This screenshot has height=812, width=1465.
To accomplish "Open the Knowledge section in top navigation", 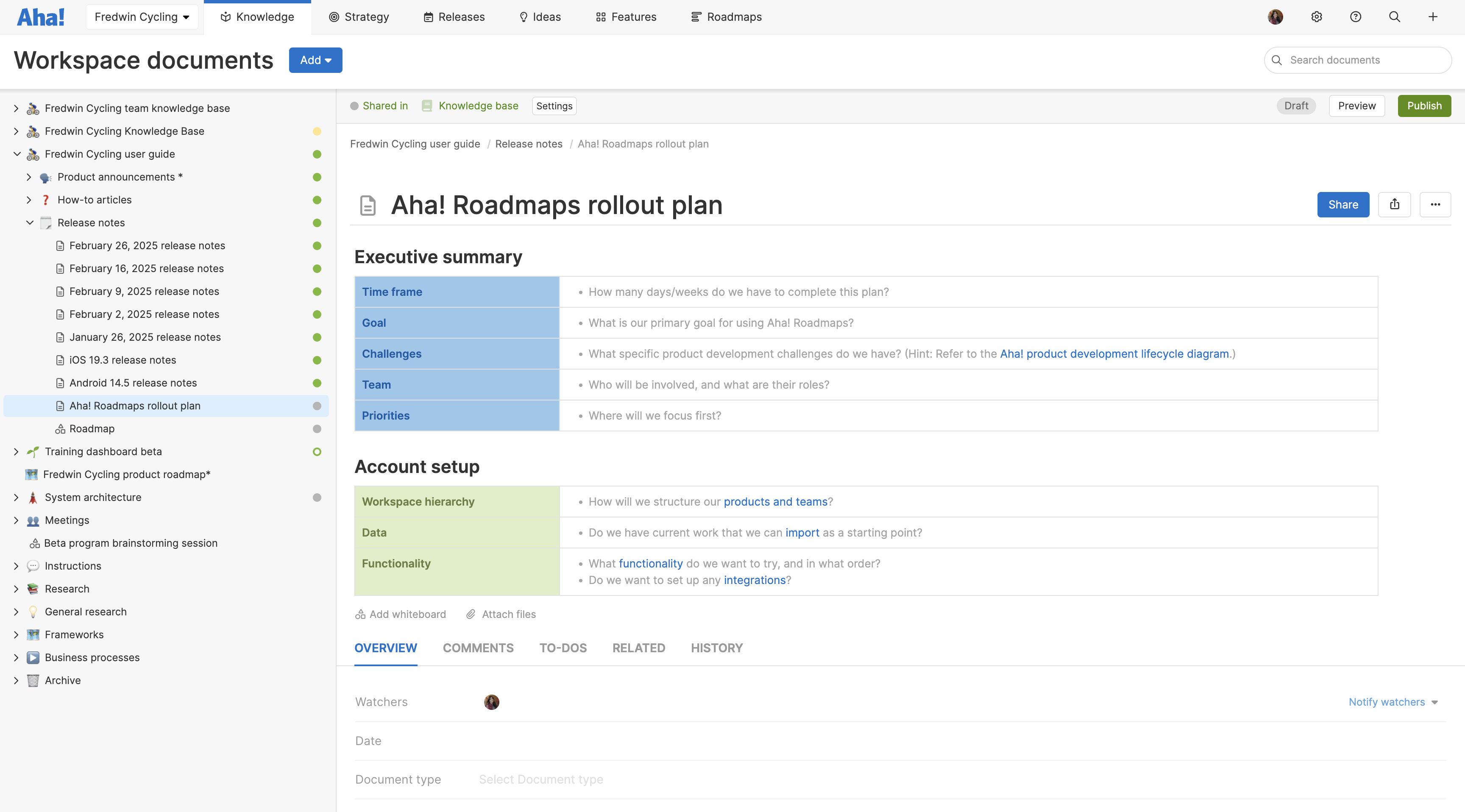I will point(258,17).
